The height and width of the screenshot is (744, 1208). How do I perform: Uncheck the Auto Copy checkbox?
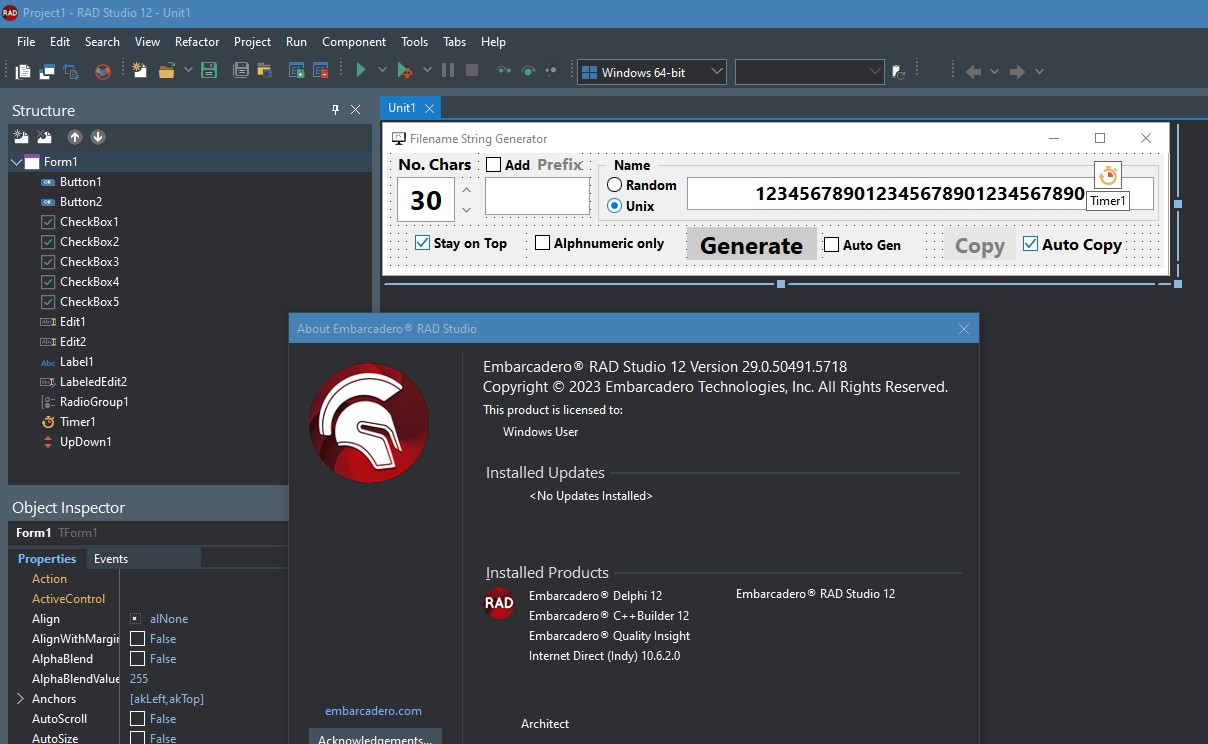click(1030, 244)
